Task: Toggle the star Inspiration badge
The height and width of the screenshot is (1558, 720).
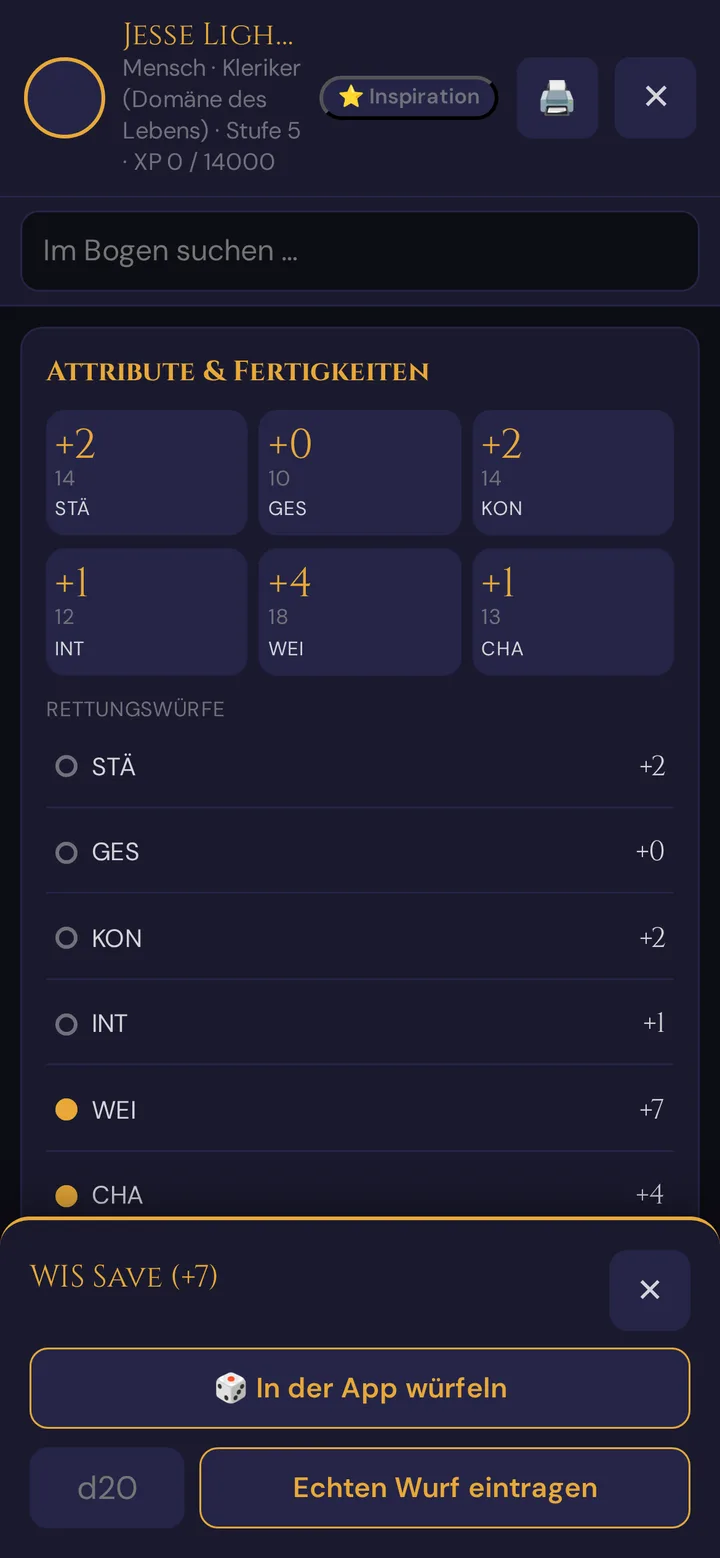Action: [408, 97]
